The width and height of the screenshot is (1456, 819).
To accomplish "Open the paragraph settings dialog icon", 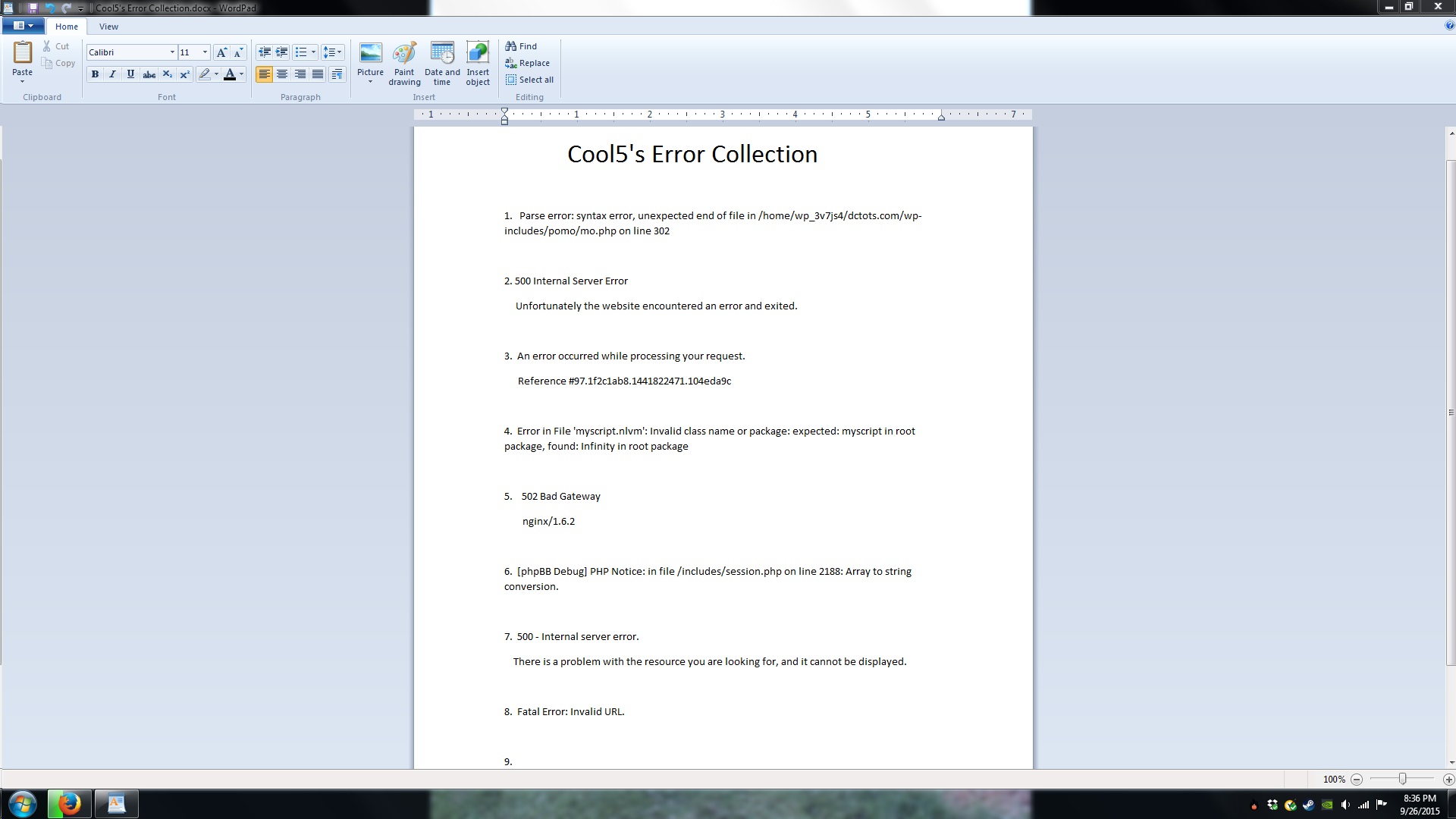I will point(337,74).
